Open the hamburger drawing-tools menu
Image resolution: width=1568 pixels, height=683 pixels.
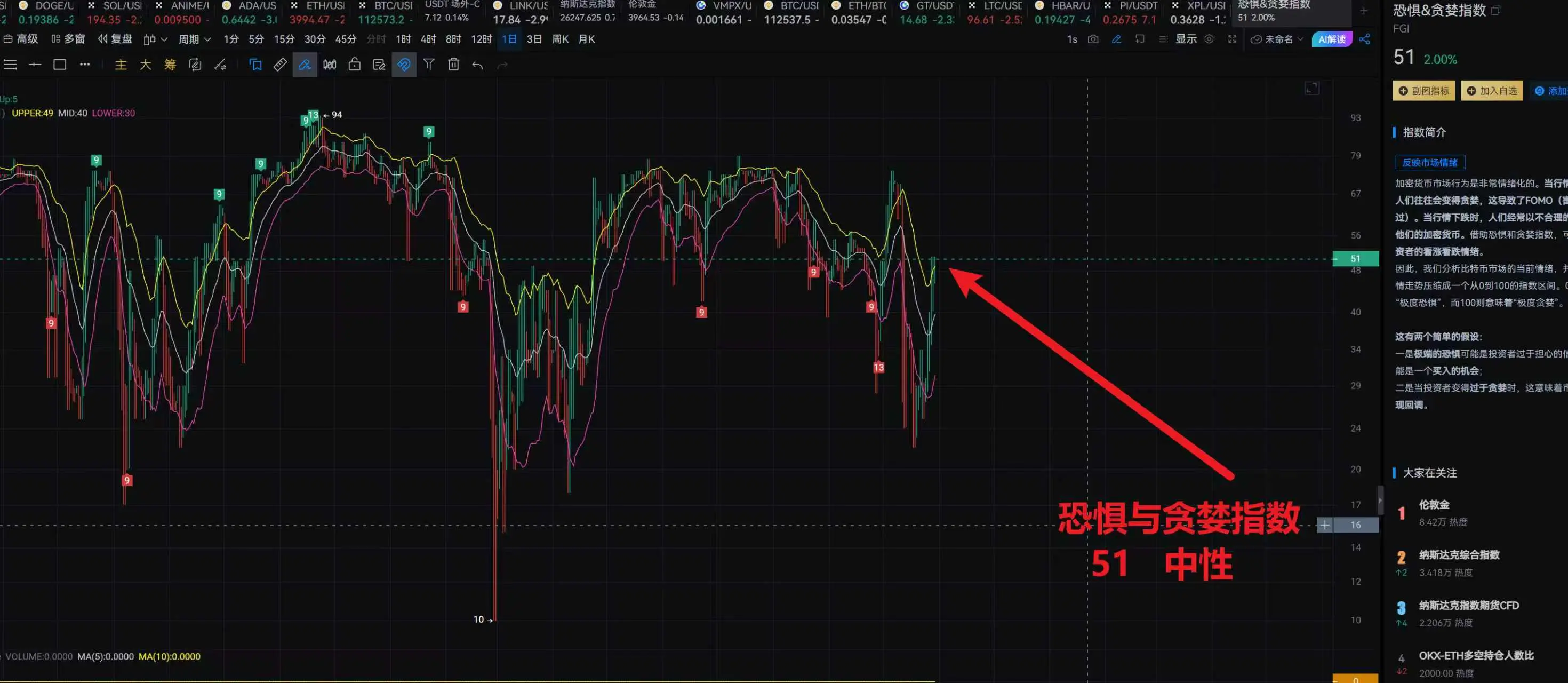[x=10, y=65]
